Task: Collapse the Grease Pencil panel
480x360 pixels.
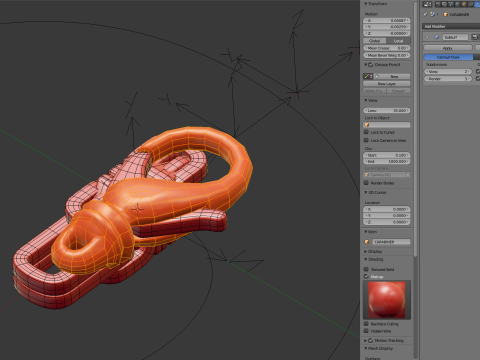Action: click(365, 64)
